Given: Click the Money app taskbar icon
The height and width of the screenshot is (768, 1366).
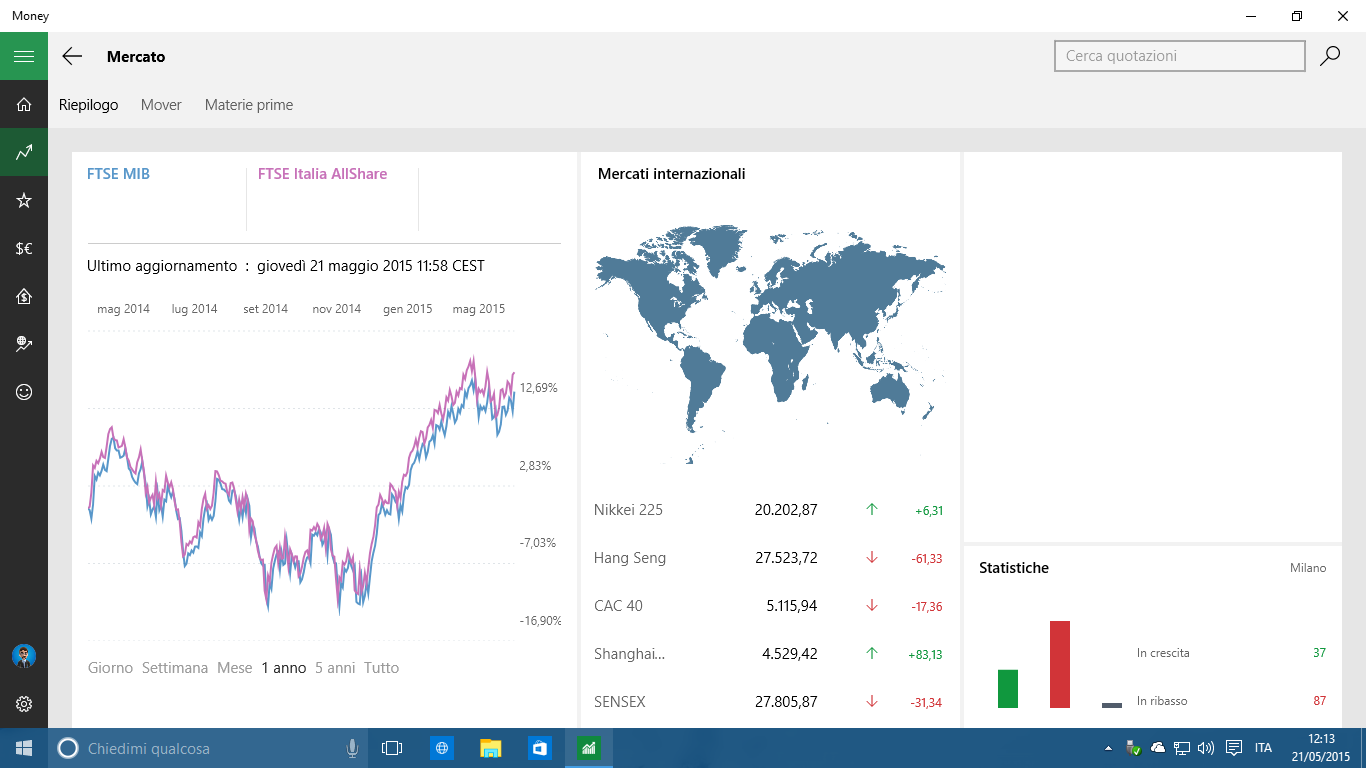Looking at the screenshot, I should tap(589, 748).
